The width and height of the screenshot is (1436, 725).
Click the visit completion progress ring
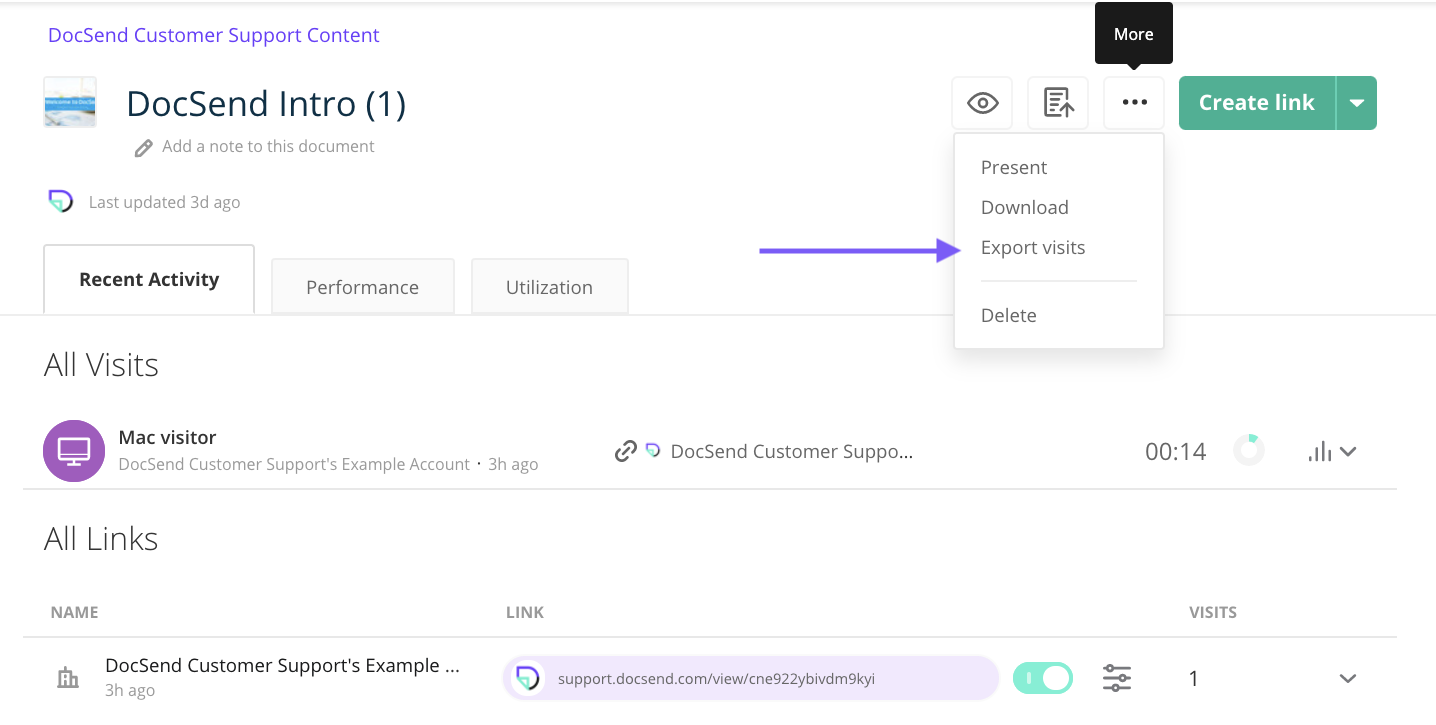(1248, 450)
